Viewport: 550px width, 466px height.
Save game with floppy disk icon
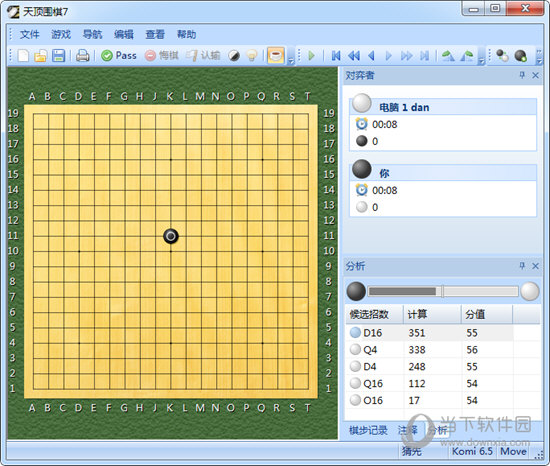[x=58, y=55]
